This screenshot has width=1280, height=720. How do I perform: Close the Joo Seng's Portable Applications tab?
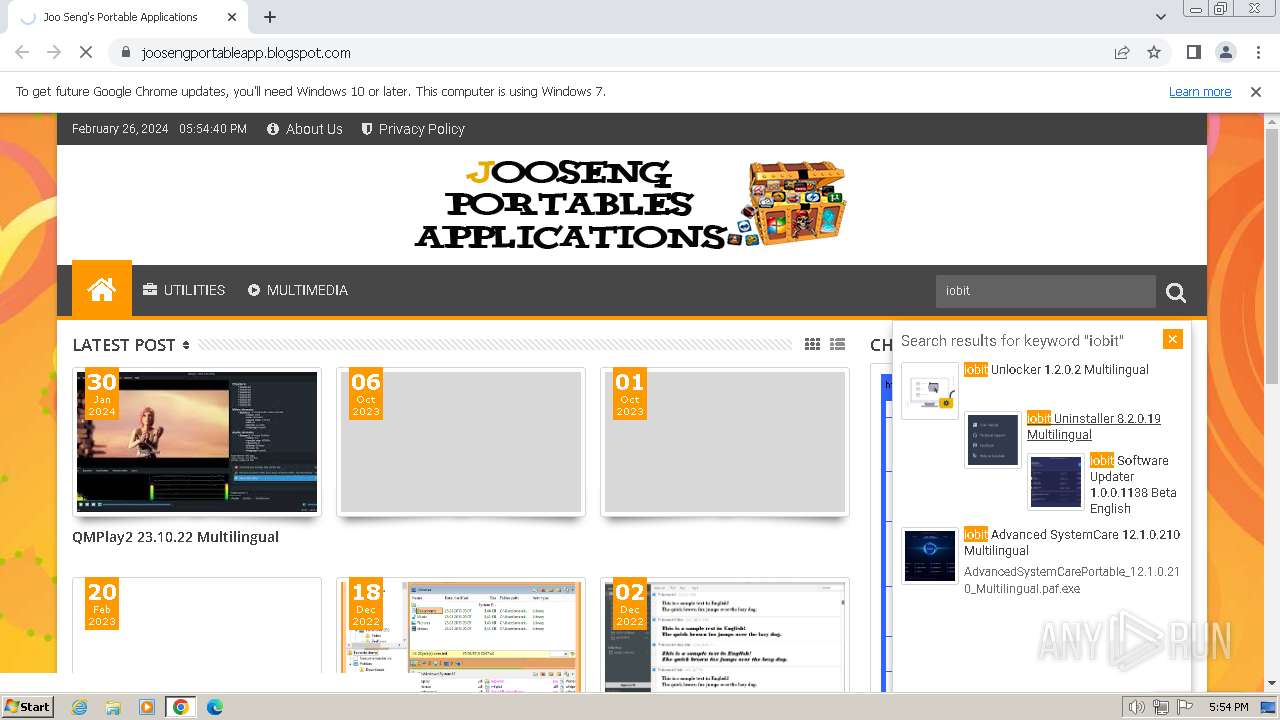(x=232, y=17)
